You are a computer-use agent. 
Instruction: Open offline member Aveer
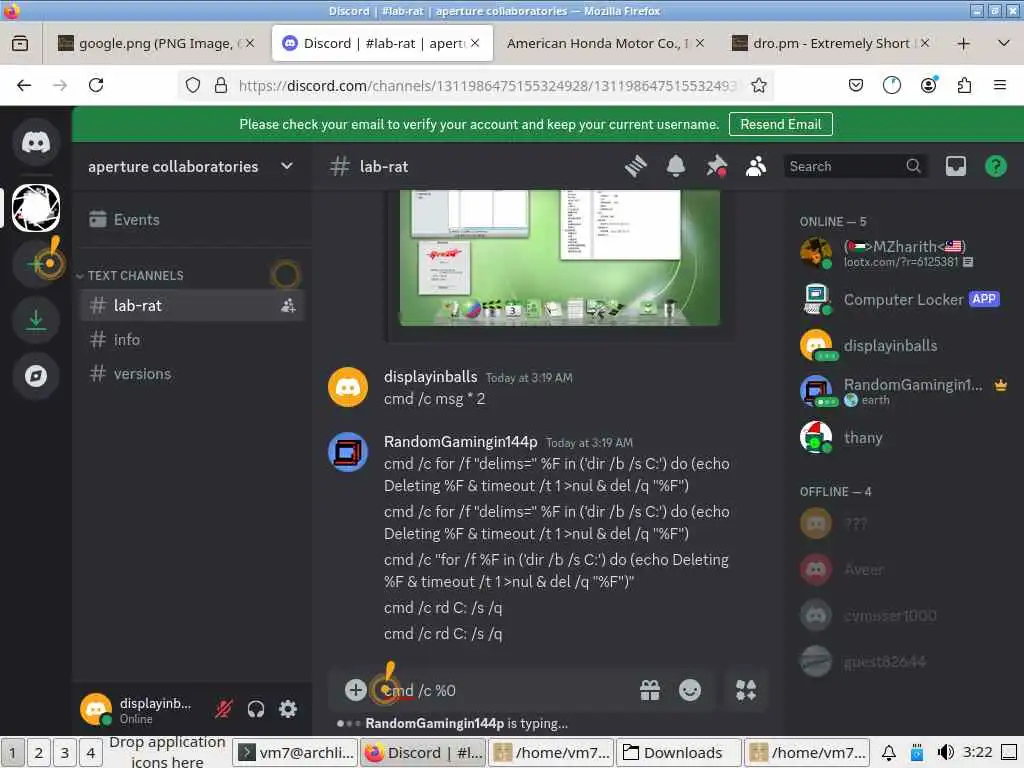tap(904, 569)
